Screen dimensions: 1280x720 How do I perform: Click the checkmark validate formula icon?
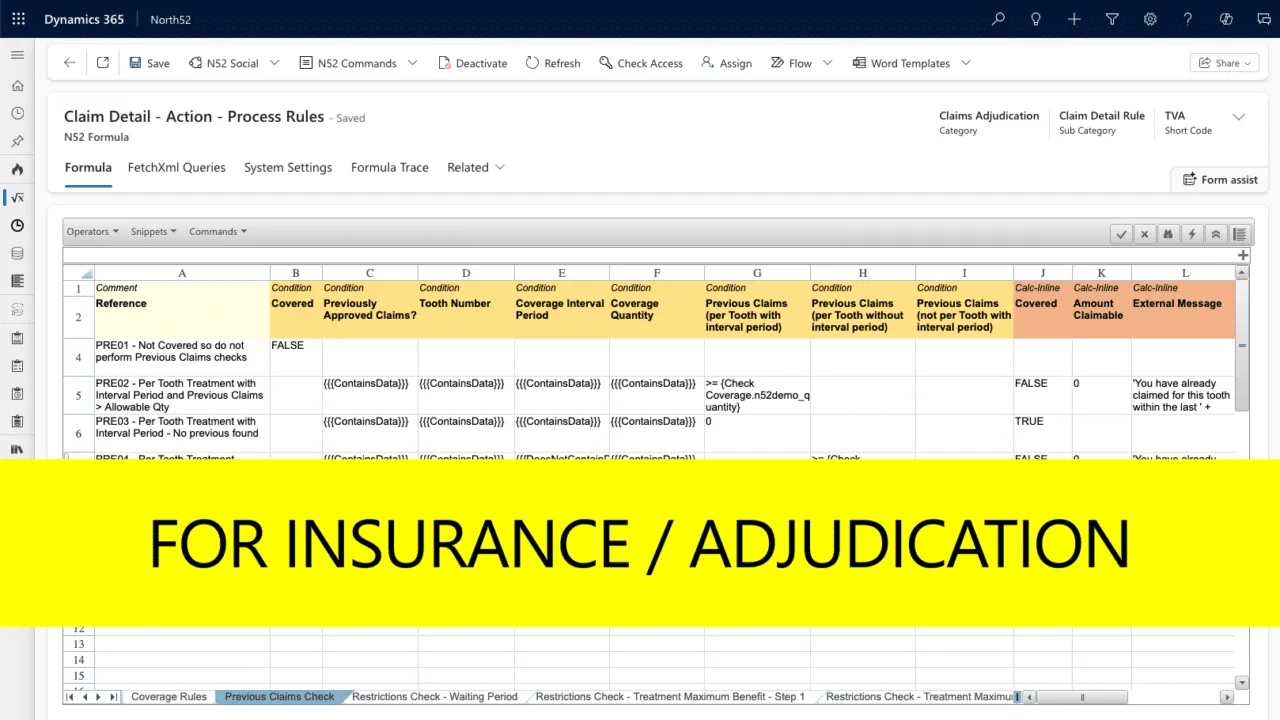pyautogui.click(x=1122, y=234)
